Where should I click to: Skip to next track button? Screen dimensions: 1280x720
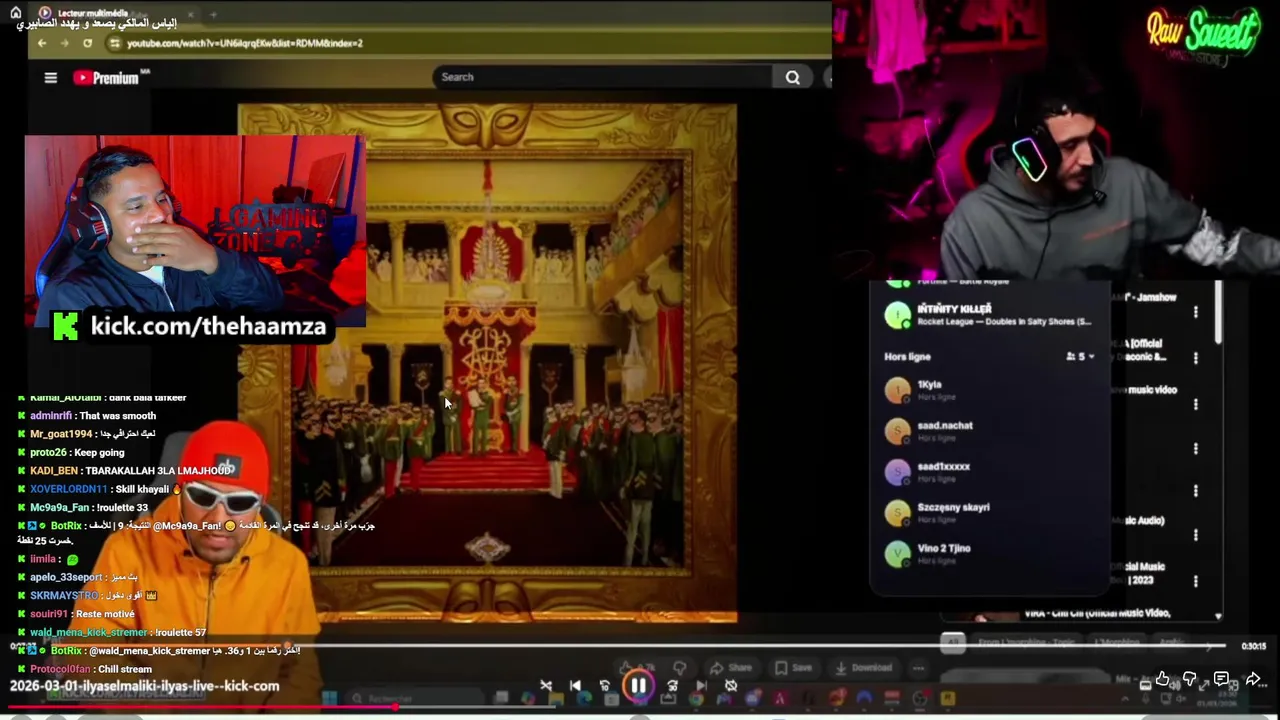(x=701, y=685)
